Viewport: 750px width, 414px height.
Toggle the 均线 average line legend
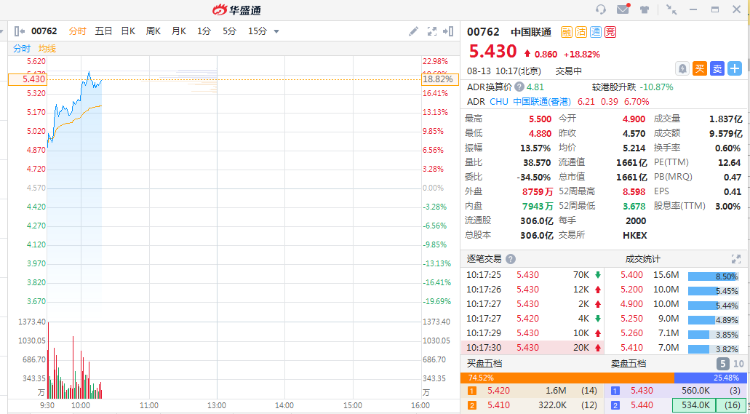coord(47,48)
